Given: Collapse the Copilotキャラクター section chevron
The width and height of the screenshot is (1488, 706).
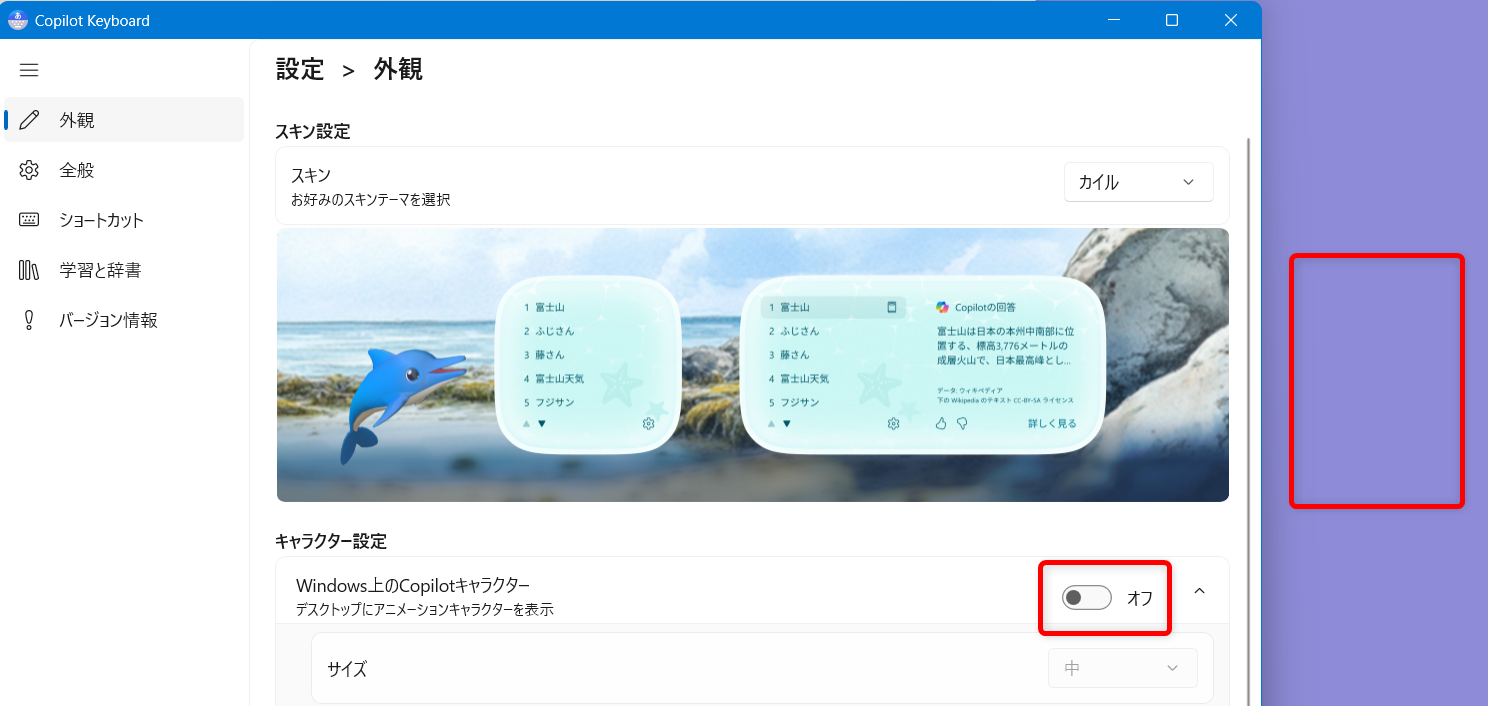Looking at the screenshot, I should point(1200,591).
